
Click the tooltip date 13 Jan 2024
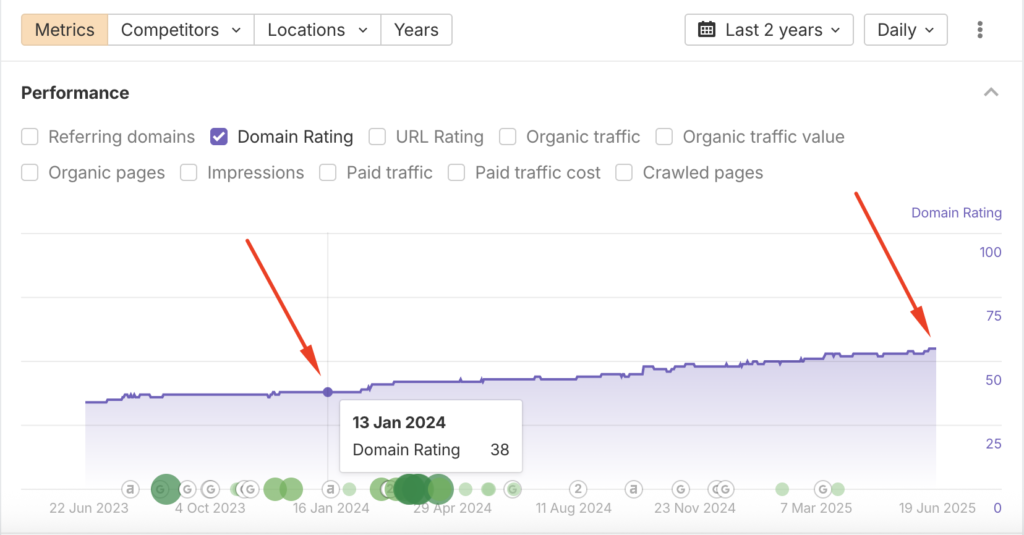(399, 423)
